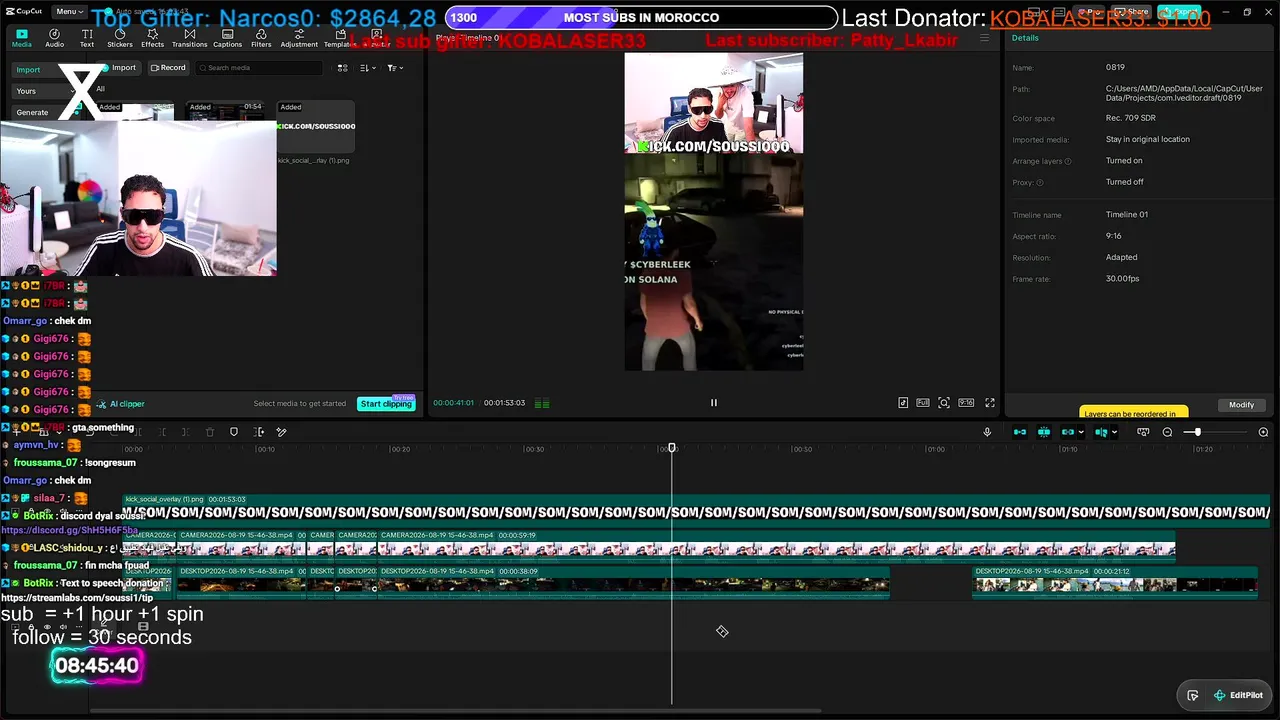Toggle the main track magnet icon
The width and height of the screenshot is (1280, 720).
click(1020, 432)
